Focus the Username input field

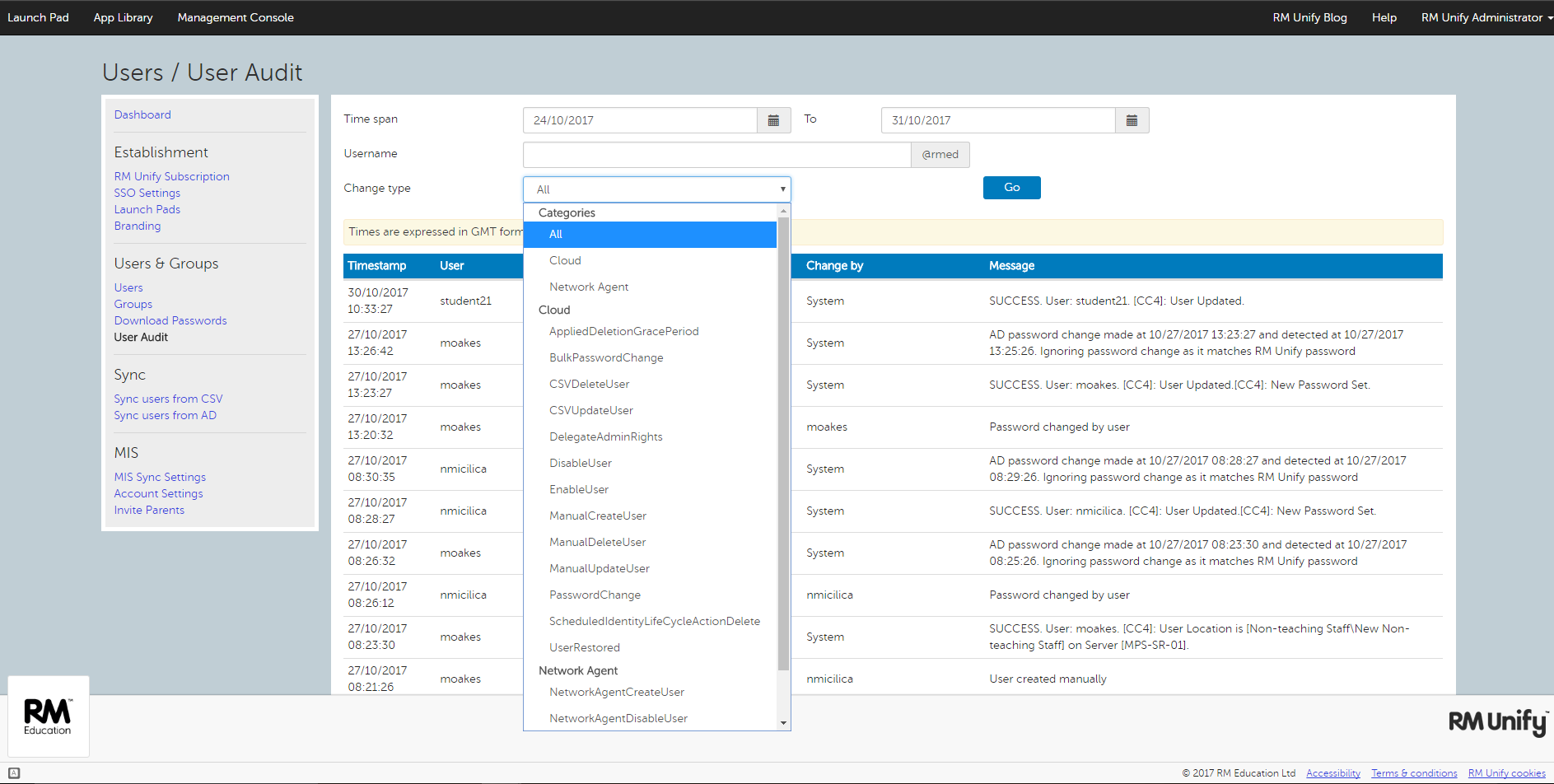[x=716, y=155]
